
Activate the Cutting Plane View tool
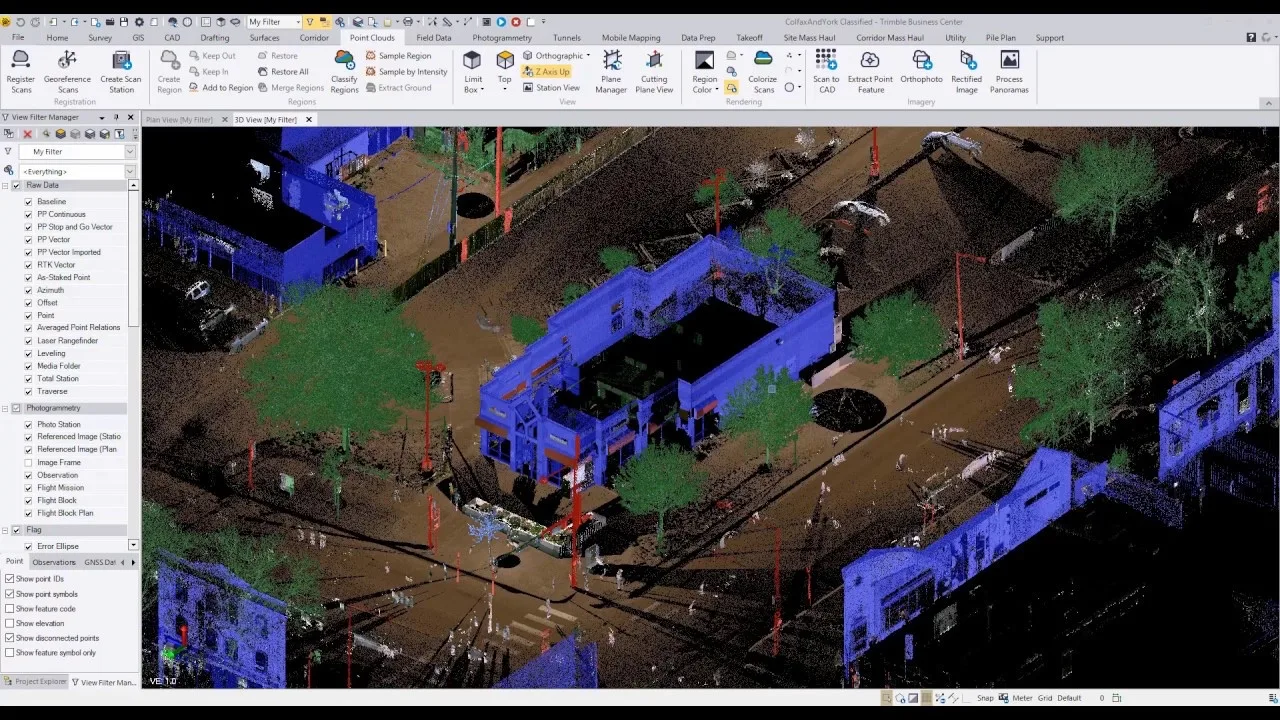654,72
